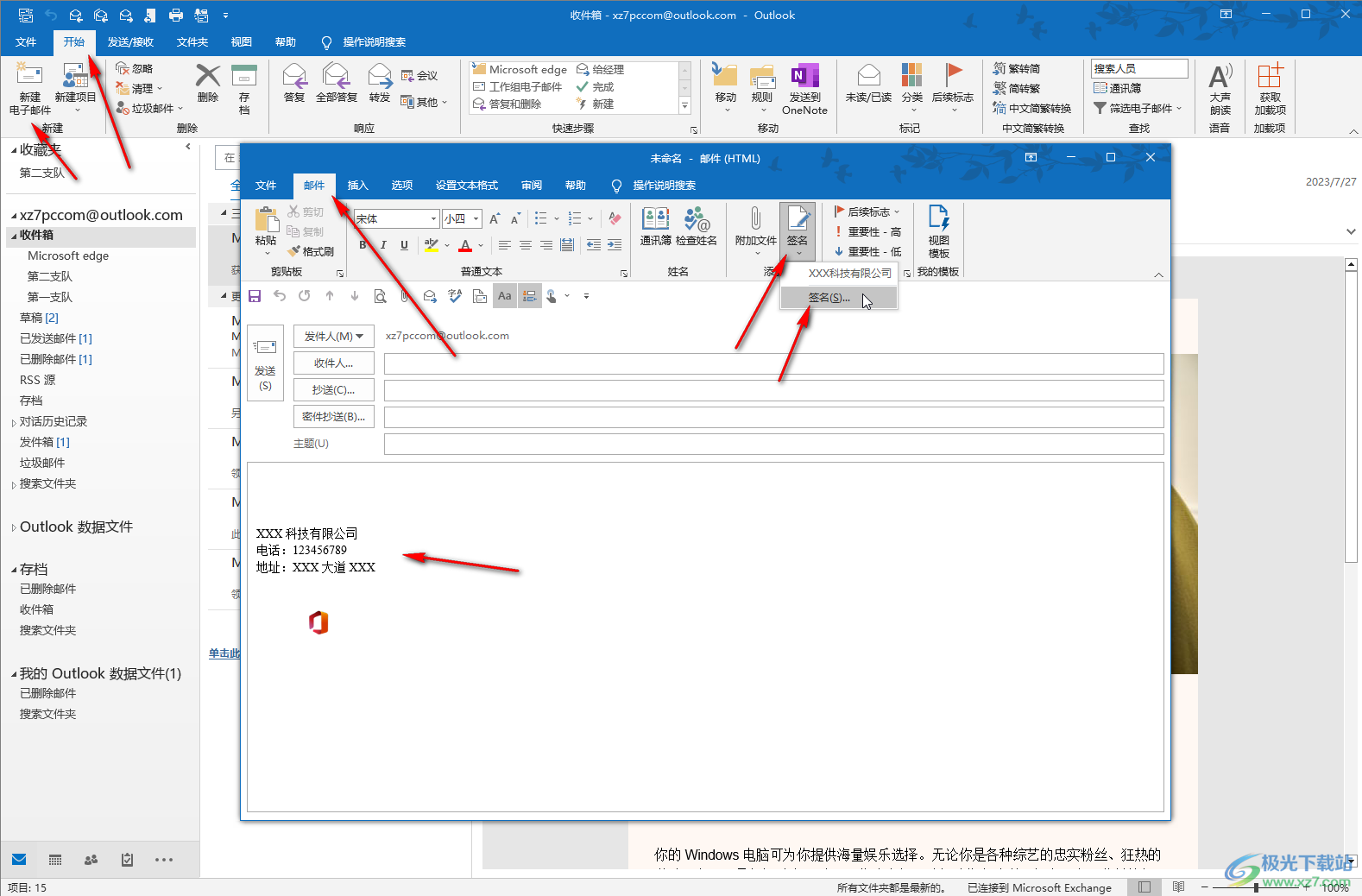Viewport: 1362px width, 896px height.
Task: Click the Subject (主题) input field
Action: coord(774,444)
